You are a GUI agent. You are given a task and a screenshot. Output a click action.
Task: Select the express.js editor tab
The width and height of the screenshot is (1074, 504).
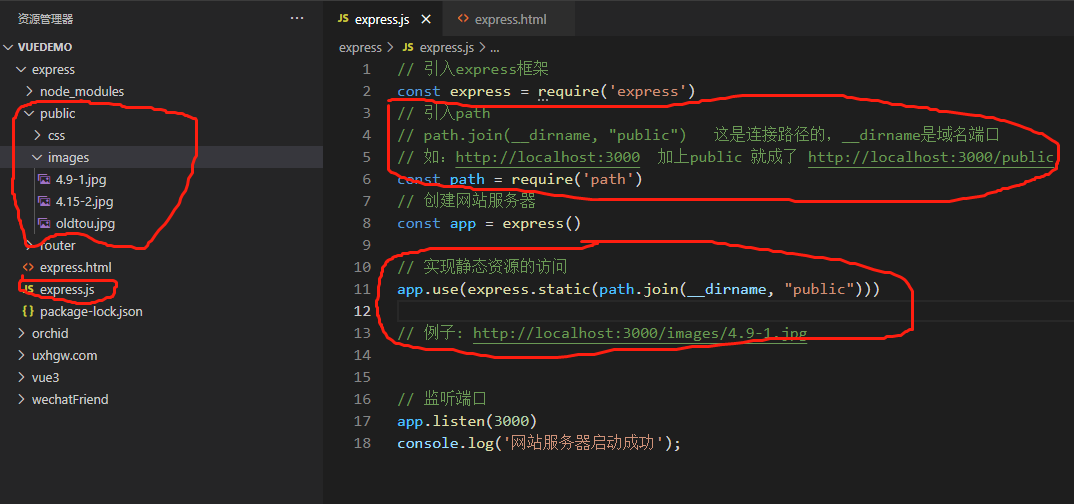pyautogui.click(x=382, y=19)
